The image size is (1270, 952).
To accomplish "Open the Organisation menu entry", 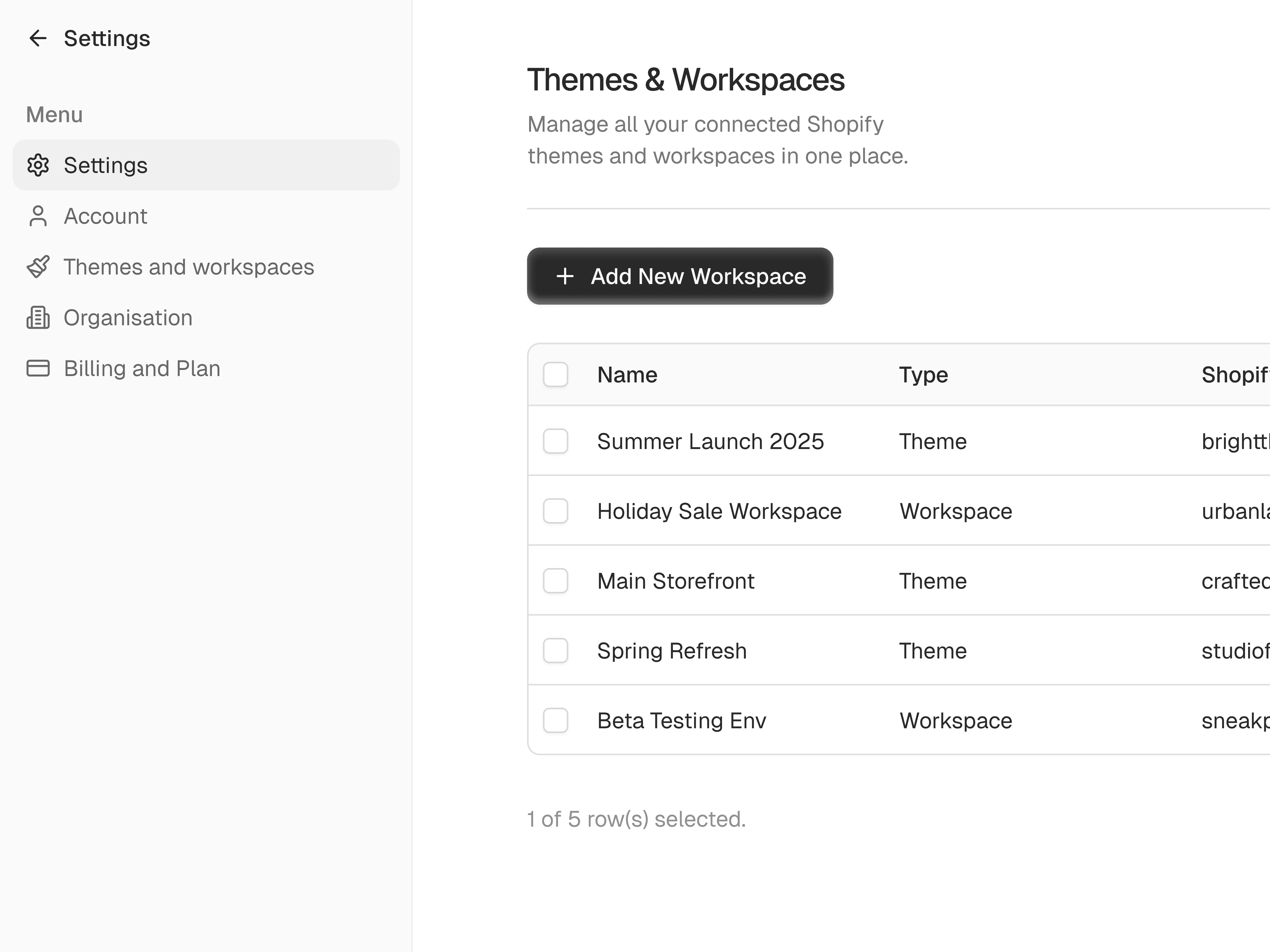I will (128, 318).
